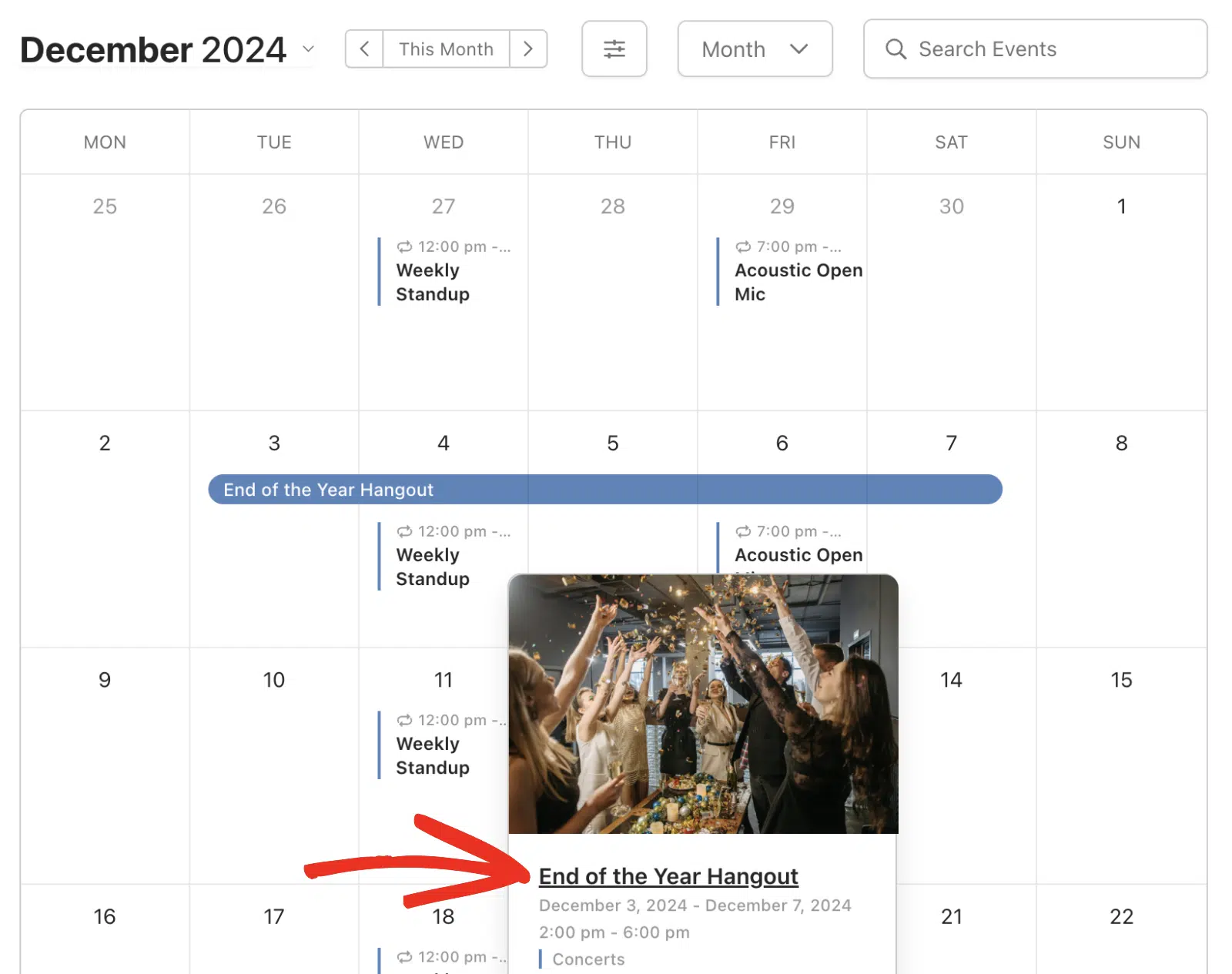Click recurring icon on Nov 27 Weekly Standup

coord(404,247)
